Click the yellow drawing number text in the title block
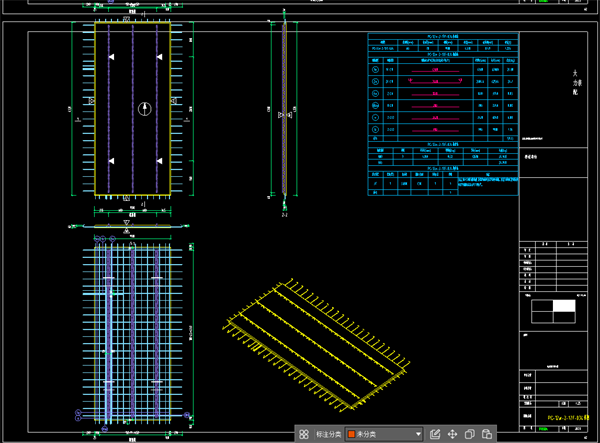 click(568, 418)
